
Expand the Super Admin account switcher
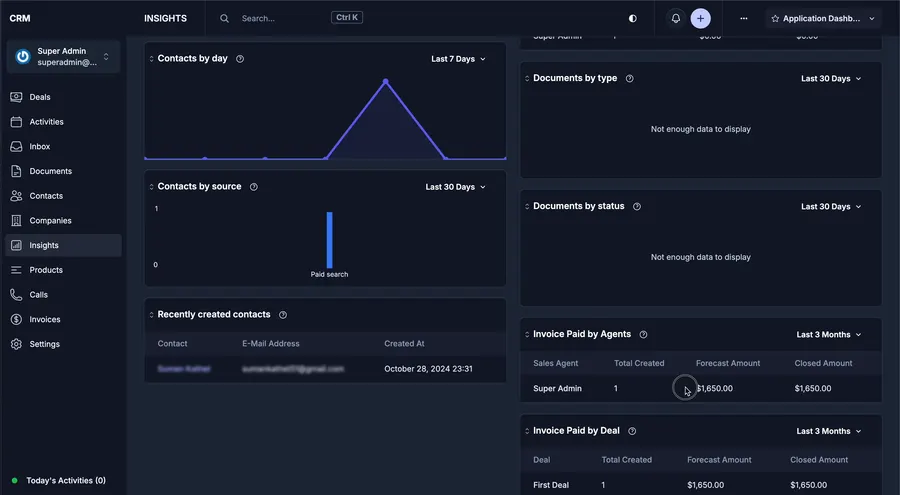106,56
